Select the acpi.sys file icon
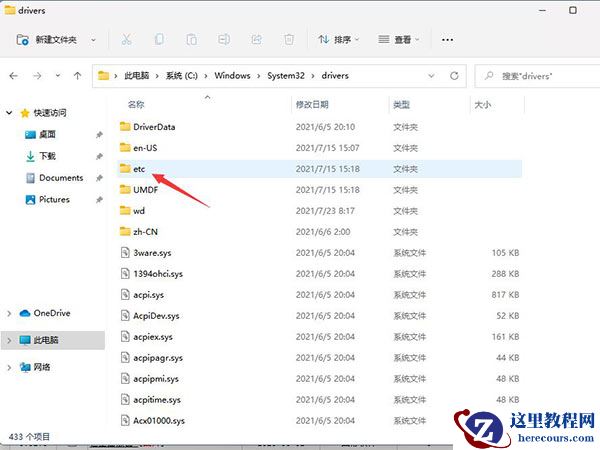This screenshot has width=600, height=450. pyautogui.click(x=125, y=295)
